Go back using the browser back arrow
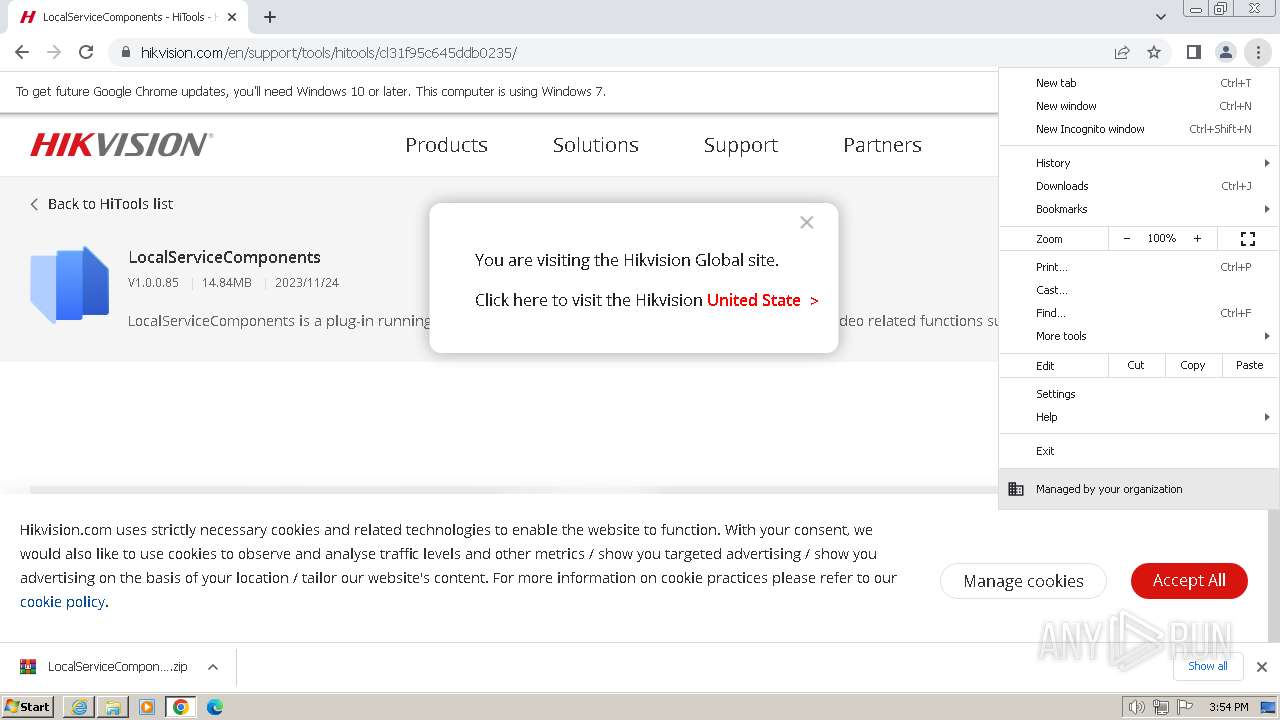 [x=22, y=52]
